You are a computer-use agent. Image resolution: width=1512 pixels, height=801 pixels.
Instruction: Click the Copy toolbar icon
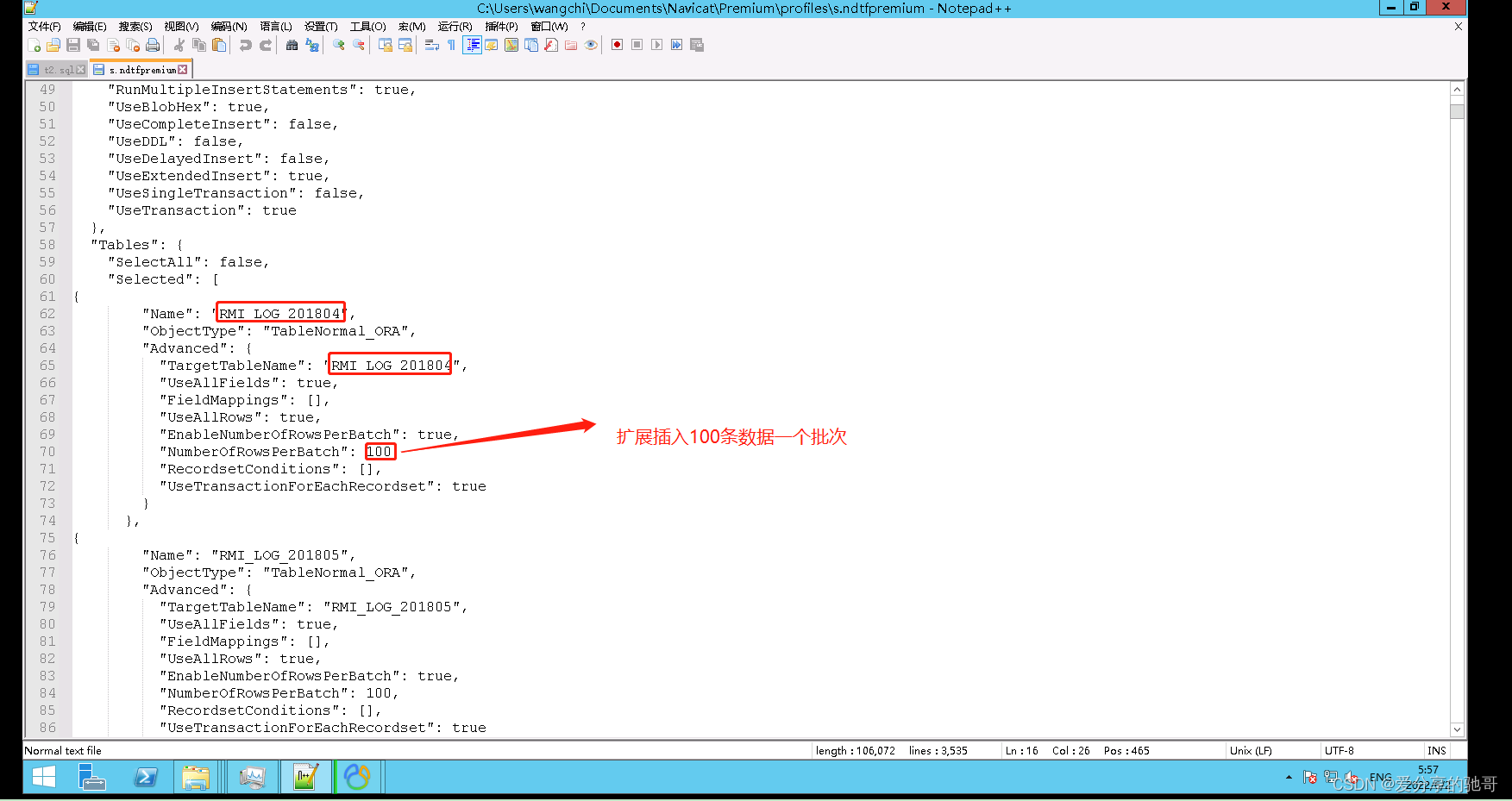click(x=199, y=45)
